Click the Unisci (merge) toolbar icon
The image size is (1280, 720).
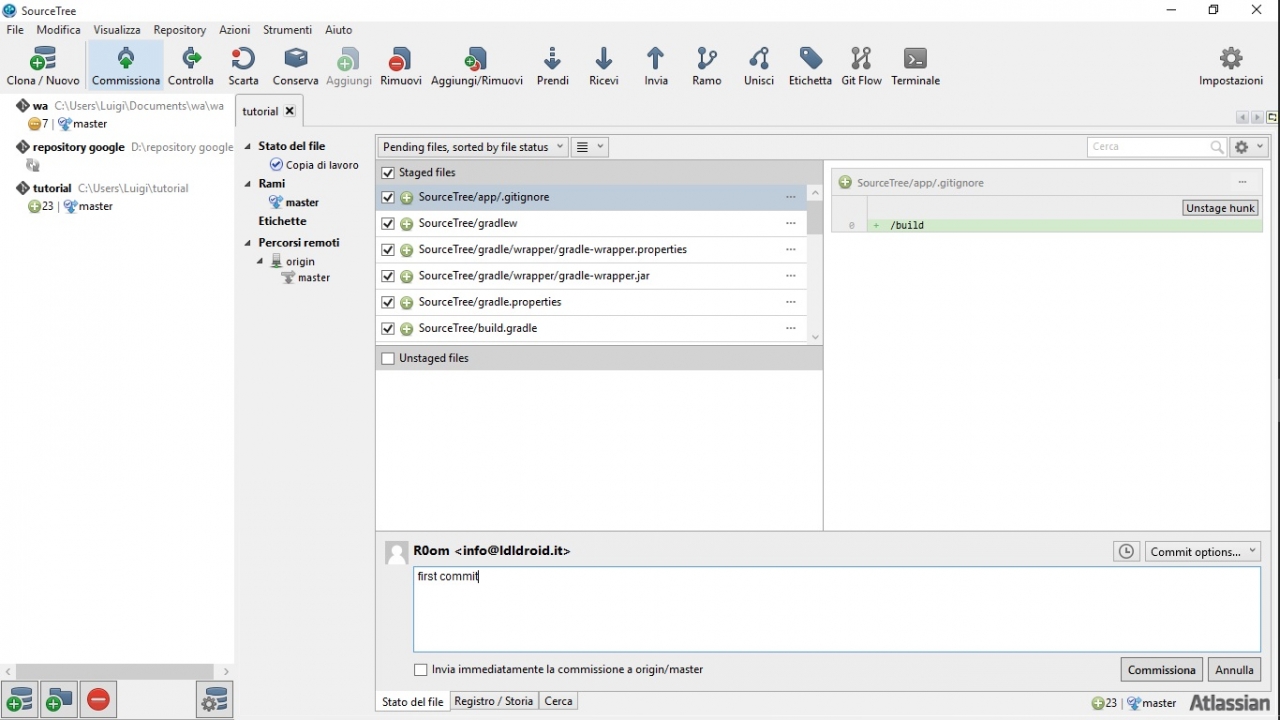coord(759,66)
